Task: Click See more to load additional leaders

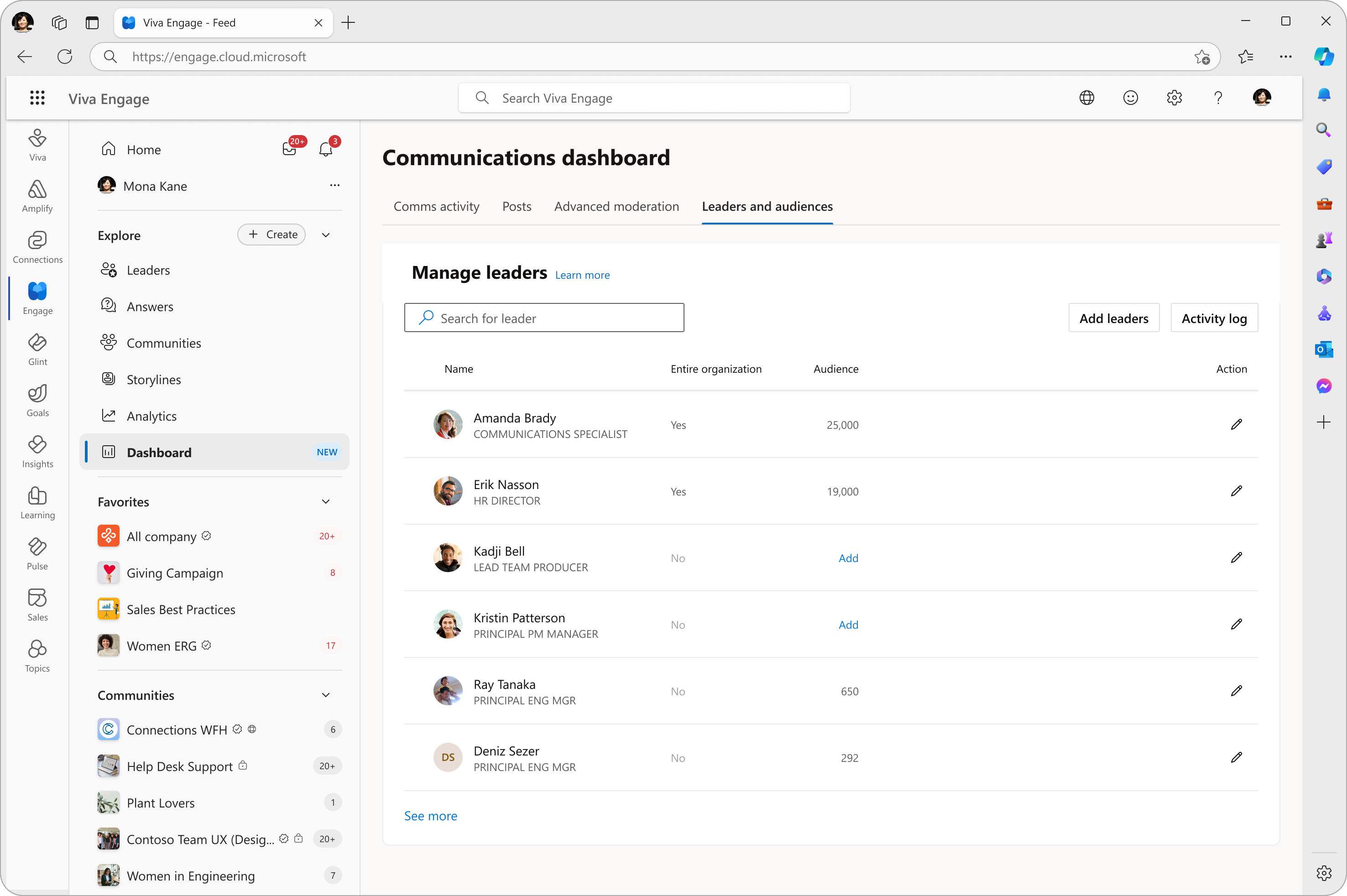Action: (x=430, y=815)
